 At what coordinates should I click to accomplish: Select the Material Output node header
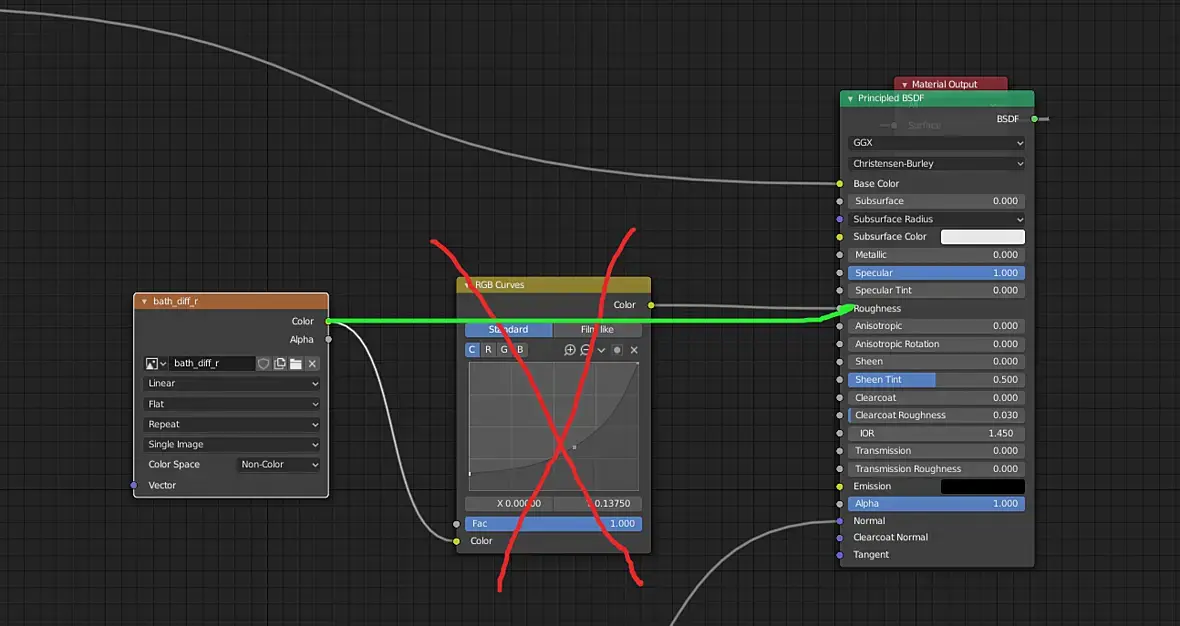(950, 84)
